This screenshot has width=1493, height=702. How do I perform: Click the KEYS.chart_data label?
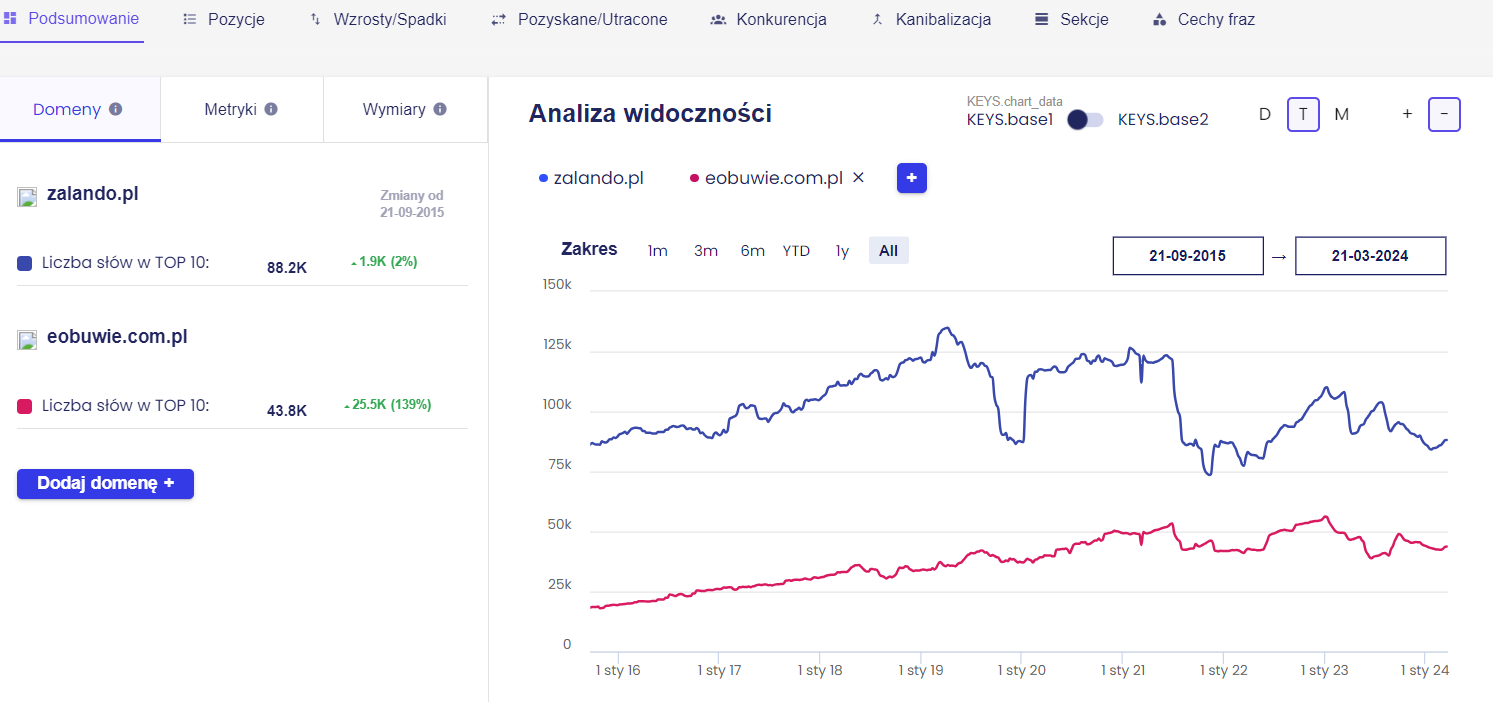tap(1015, 101)
